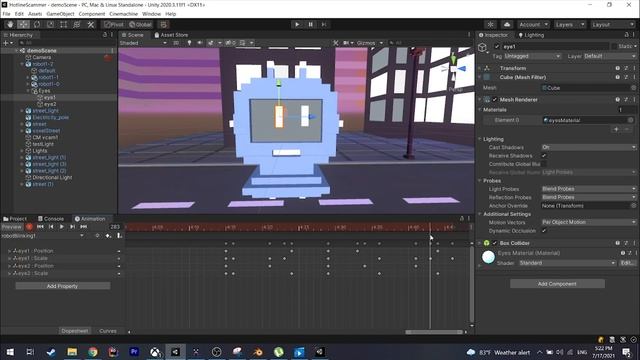This screenshot has height=360, width=640.
Task: Open the Shaded draw mode dropdown
Action: (143, 43)
